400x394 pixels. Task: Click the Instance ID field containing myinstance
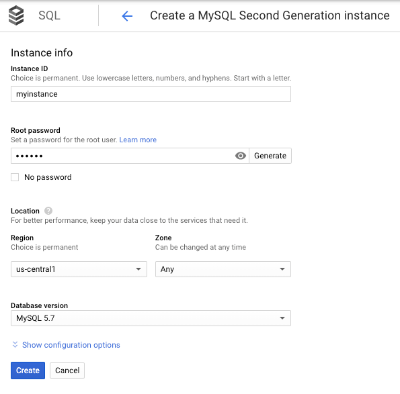coord(151,94)
